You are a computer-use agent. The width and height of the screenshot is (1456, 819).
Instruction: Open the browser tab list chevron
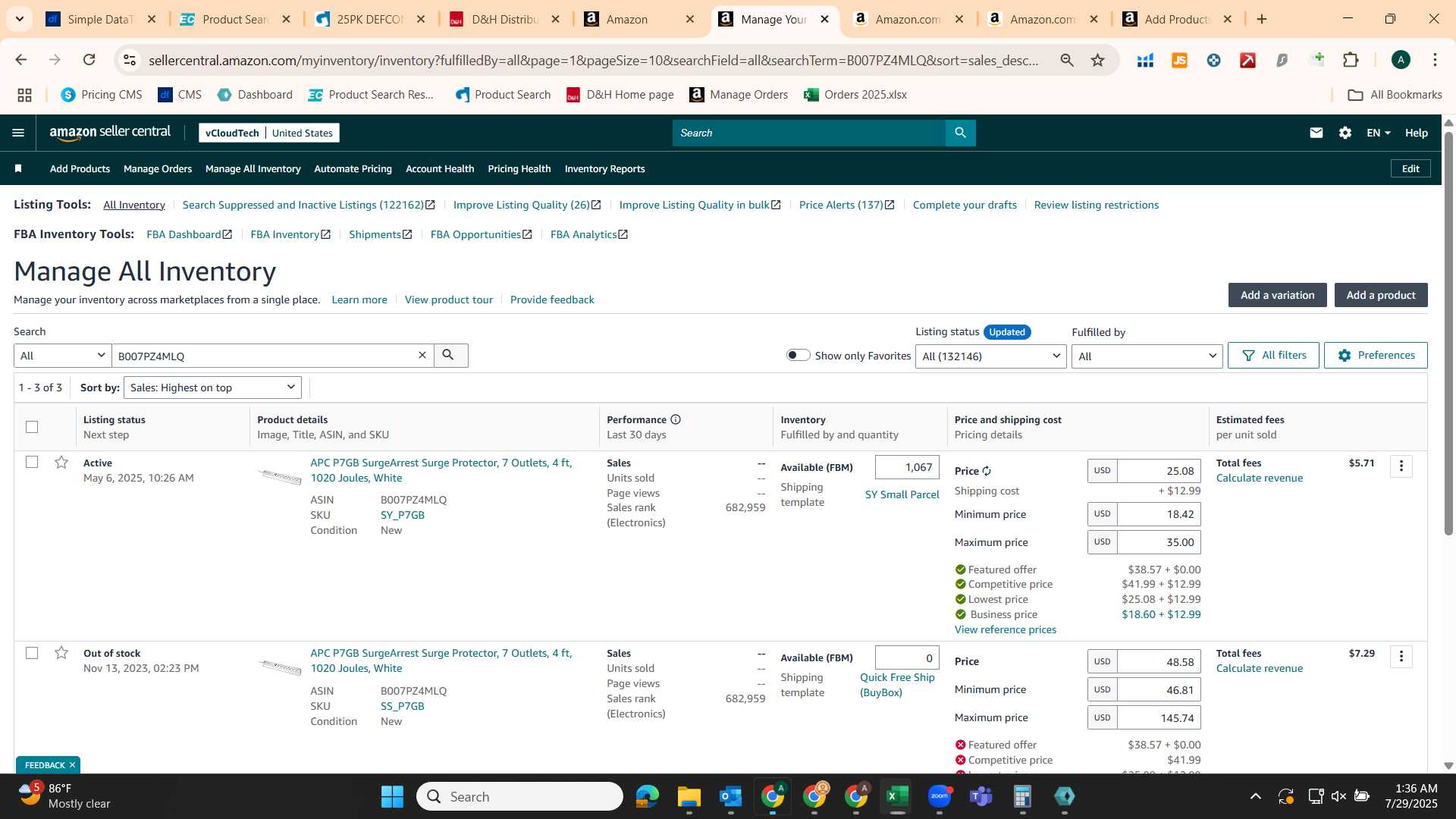click(x=19, y=19)
